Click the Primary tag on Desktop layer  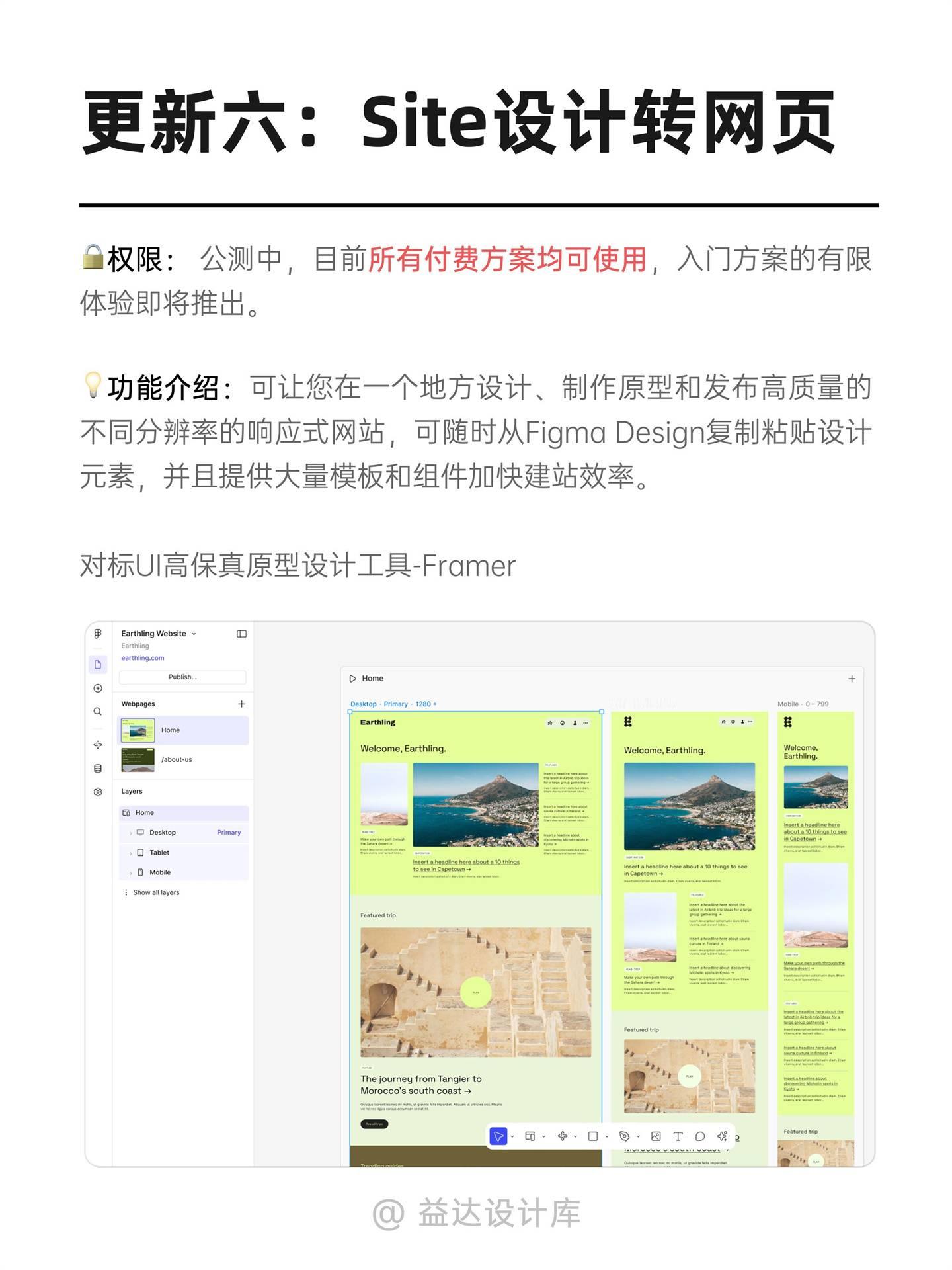pos(229,833)
